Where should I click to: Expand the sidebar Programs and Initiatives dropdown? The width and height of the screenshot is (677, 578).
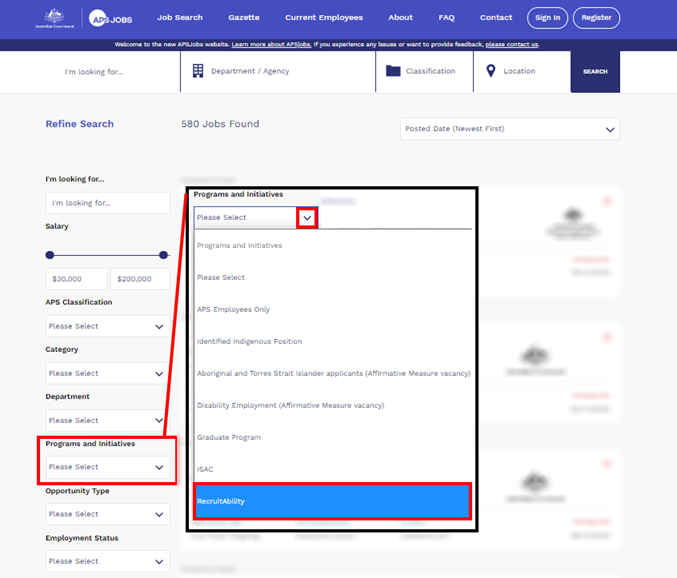[x=108, y=467]
